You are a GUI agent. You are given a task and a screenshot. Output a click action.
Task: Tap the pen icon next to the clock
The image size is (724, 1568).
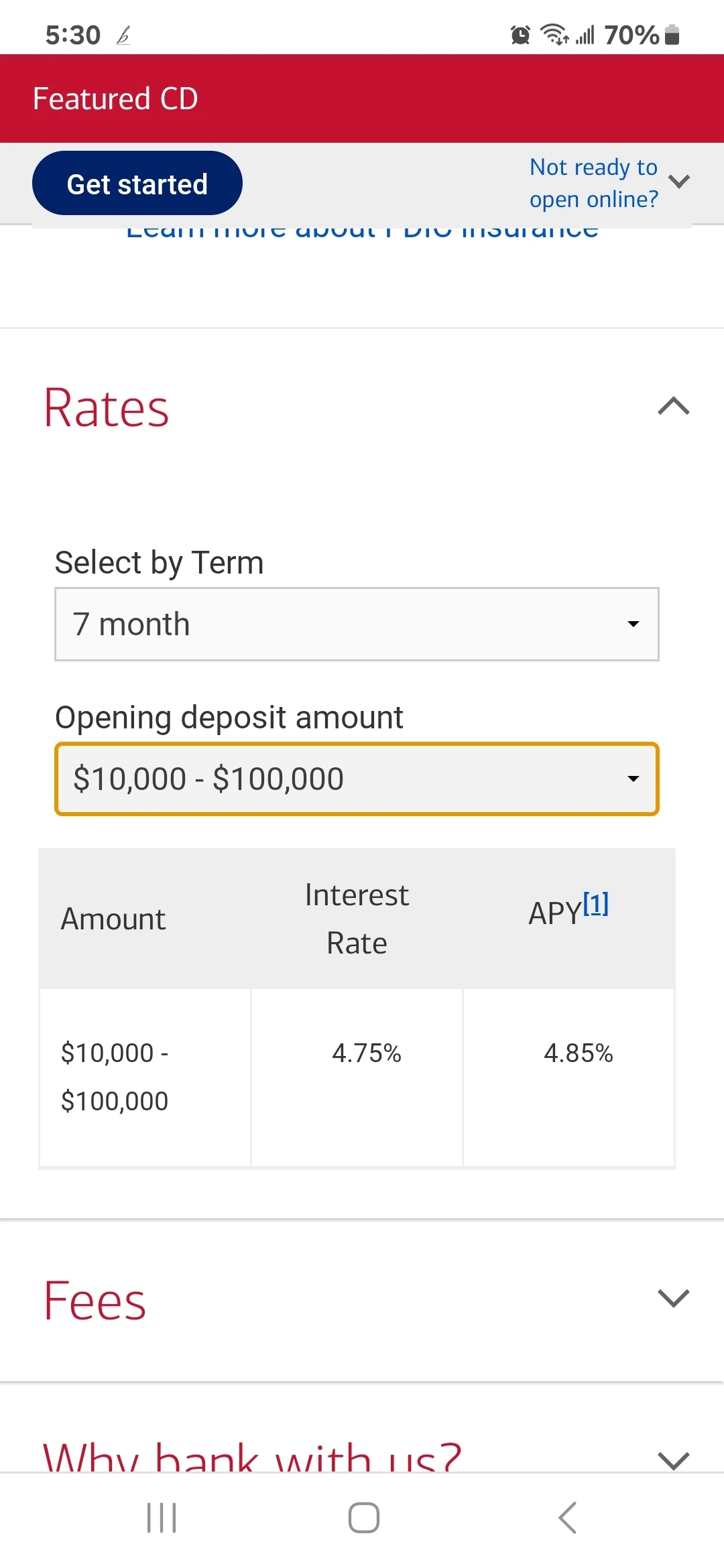[123, 36]
